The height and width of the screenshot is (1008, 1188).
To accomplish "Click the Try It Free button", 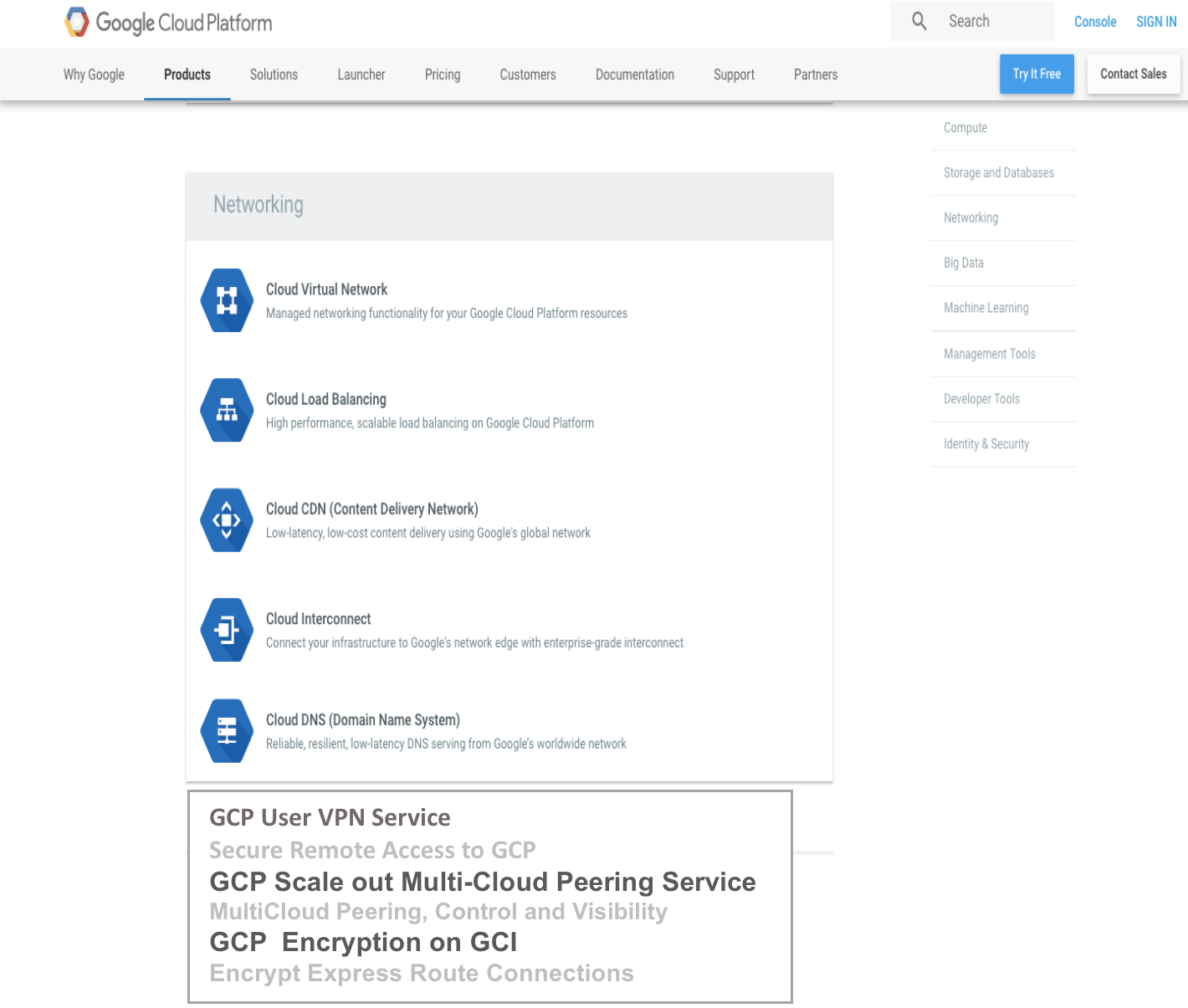I will [x=1037, y=74].
